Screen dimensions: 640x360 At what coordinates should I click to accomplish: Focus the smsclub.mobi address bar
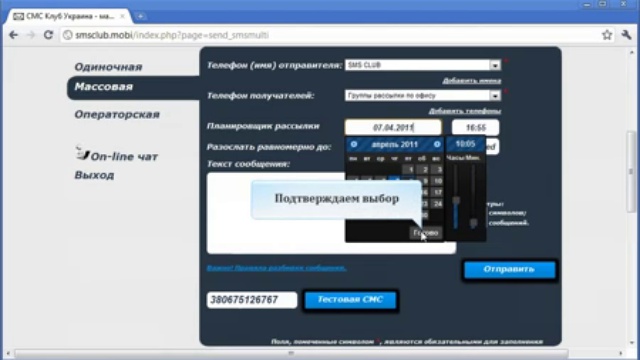[x=331, y=35]
